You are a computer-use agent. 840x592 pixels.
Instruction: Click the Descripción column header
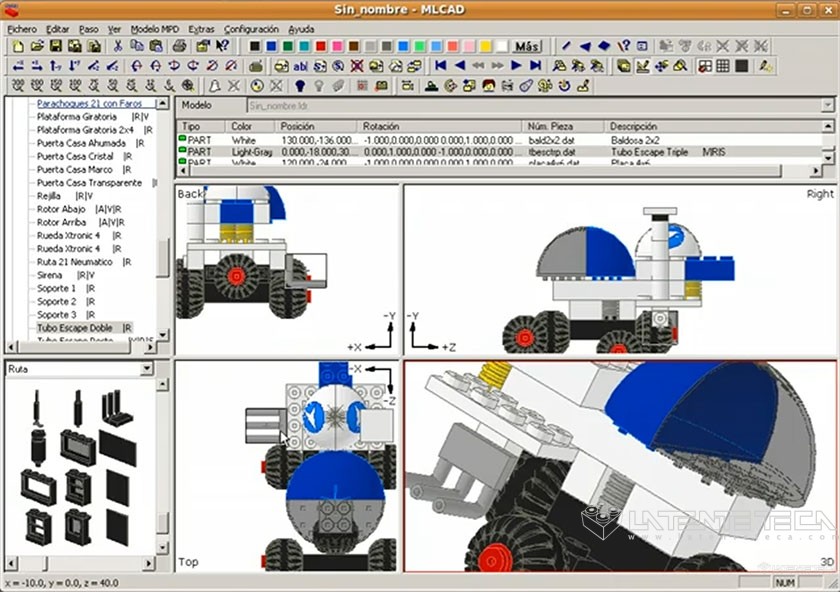(632, 127)
